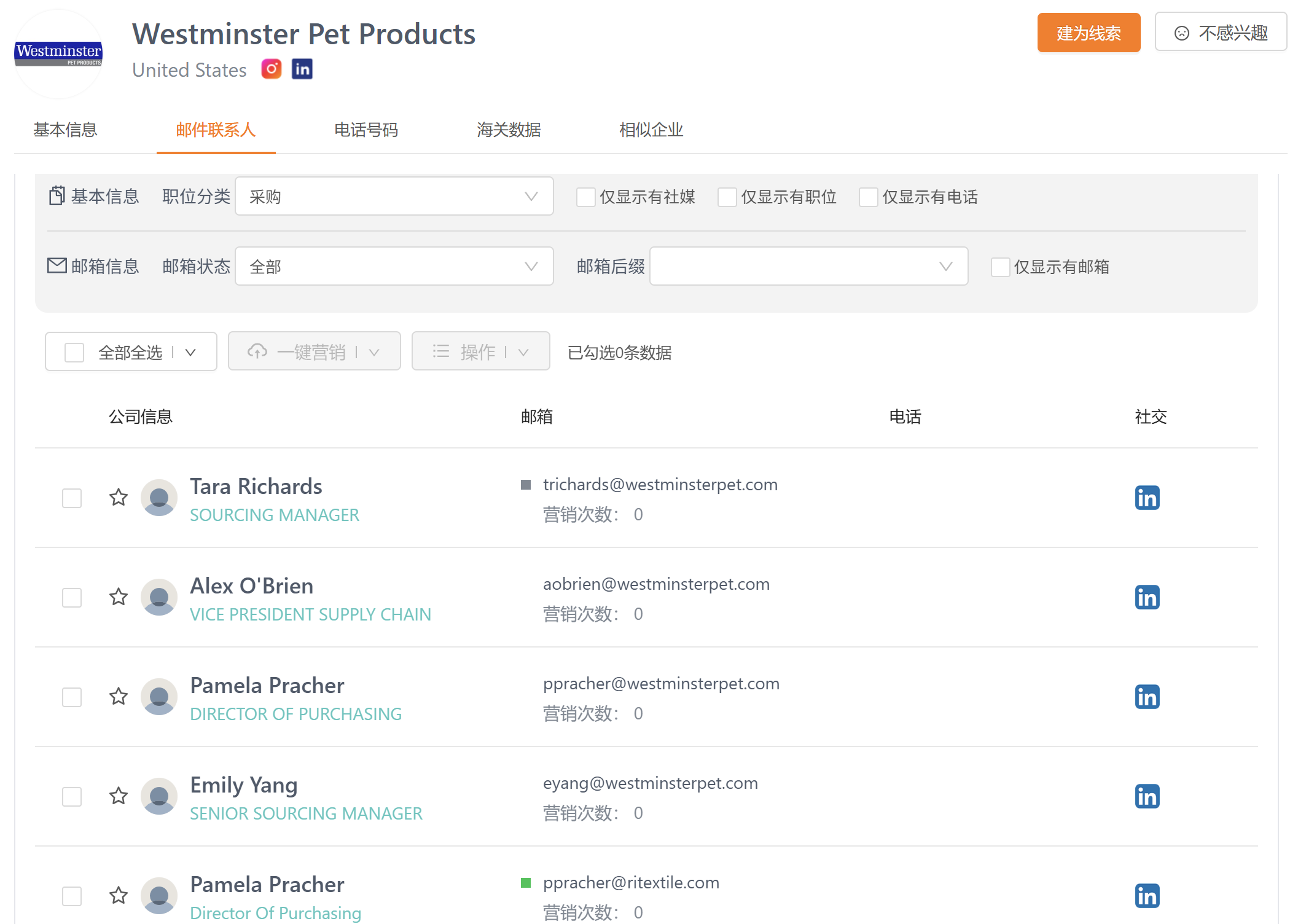Open Alex O'Brien's LinkedIn profile icon
1306x924 pixels.
1147,597
